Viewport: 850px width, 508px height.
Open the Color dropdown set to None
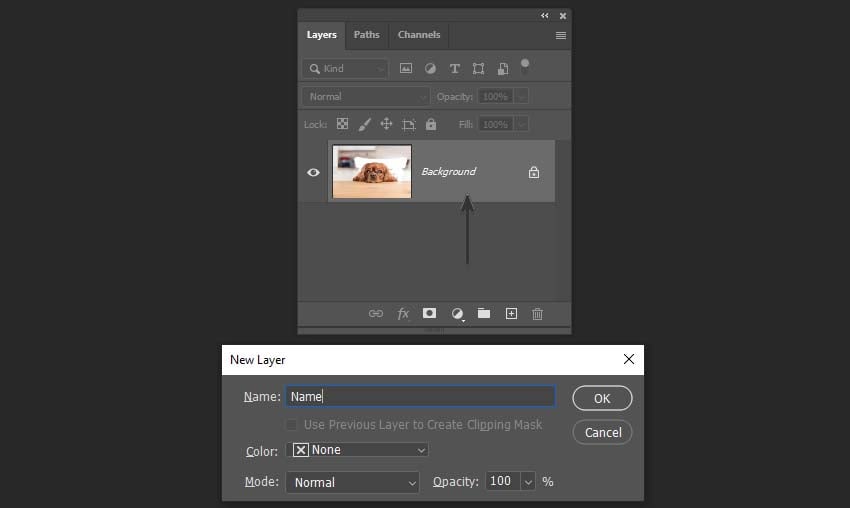pyautogui.click(x=357, y=450)
